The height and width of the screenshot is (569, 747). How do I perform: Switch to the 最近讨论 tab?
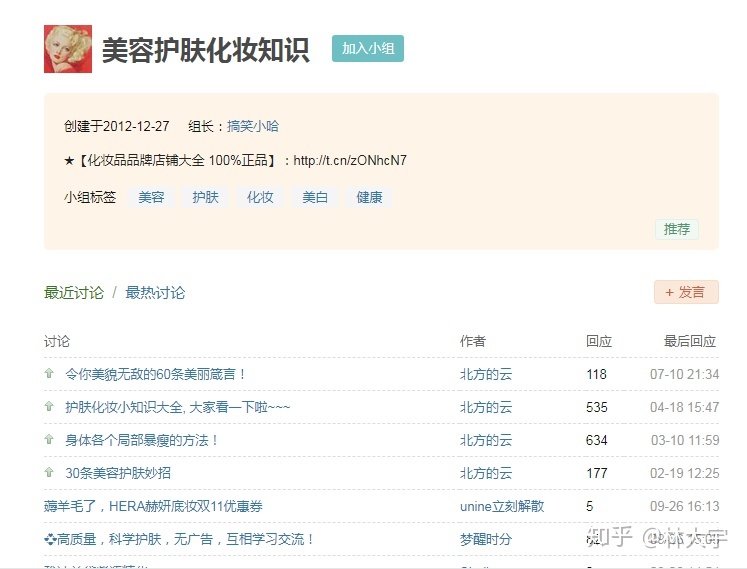point(74,293)
